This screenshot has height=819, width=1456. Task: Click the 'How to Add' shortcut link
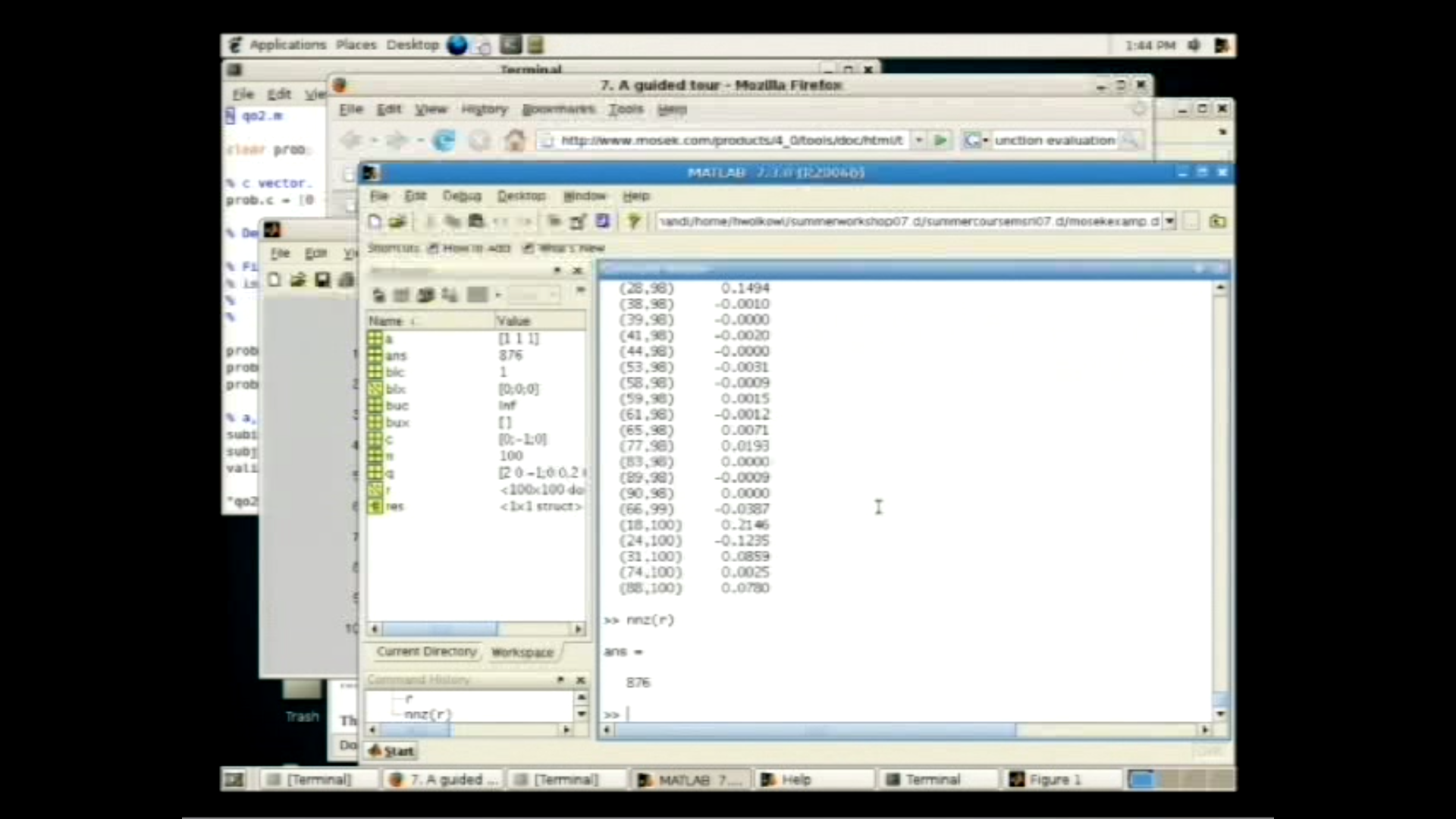coord(470,248)
